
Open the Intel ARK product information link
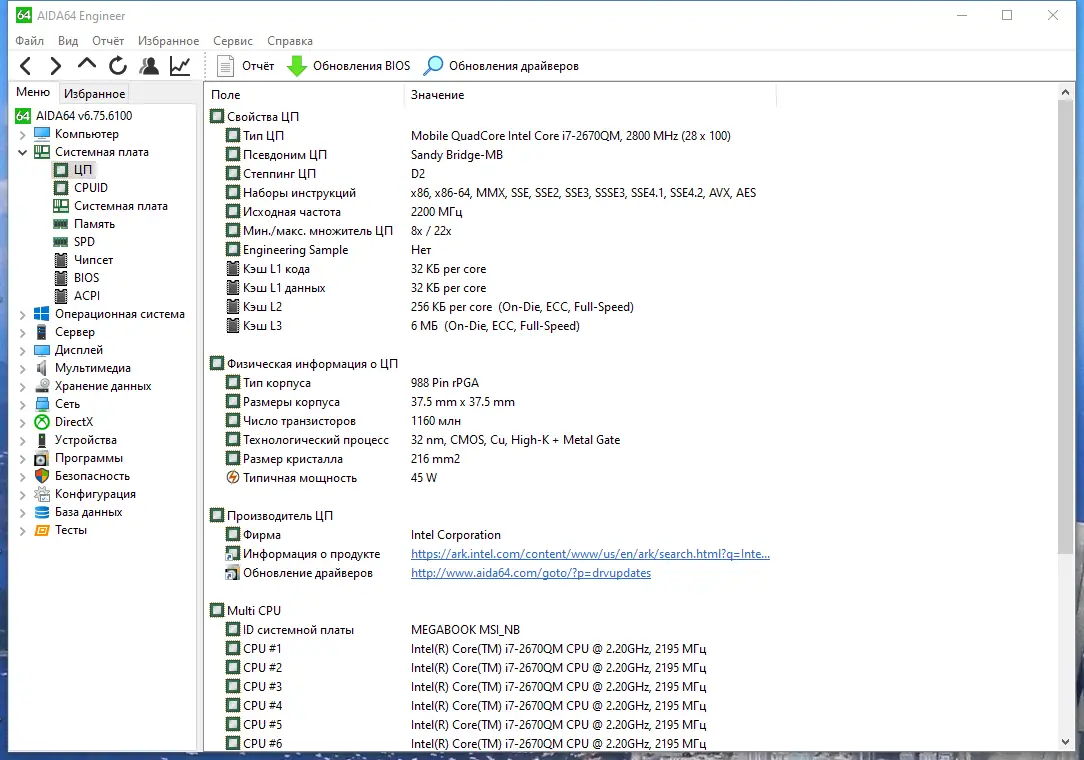point(591,553)
